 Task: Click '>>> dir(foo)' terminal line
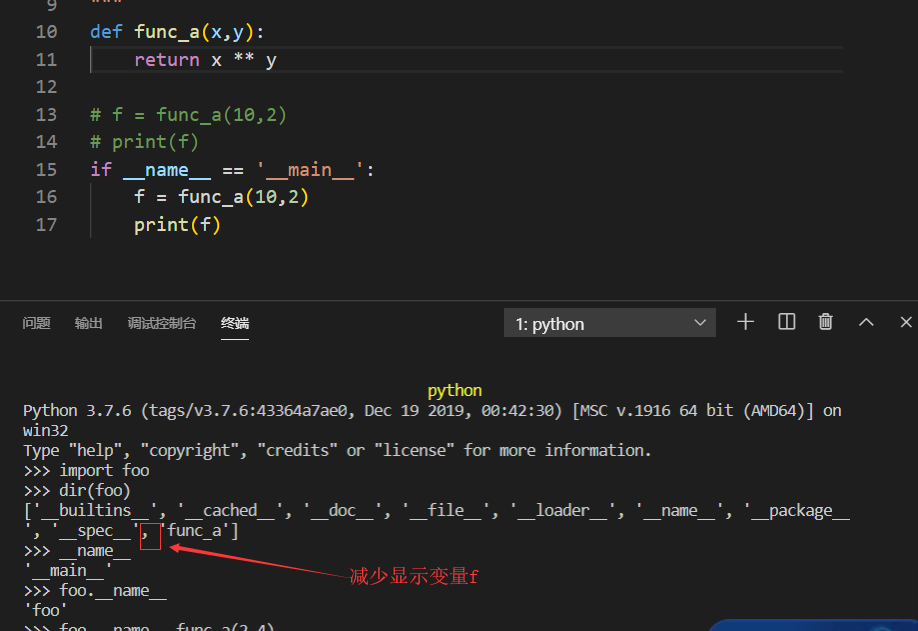pos(77,491)
